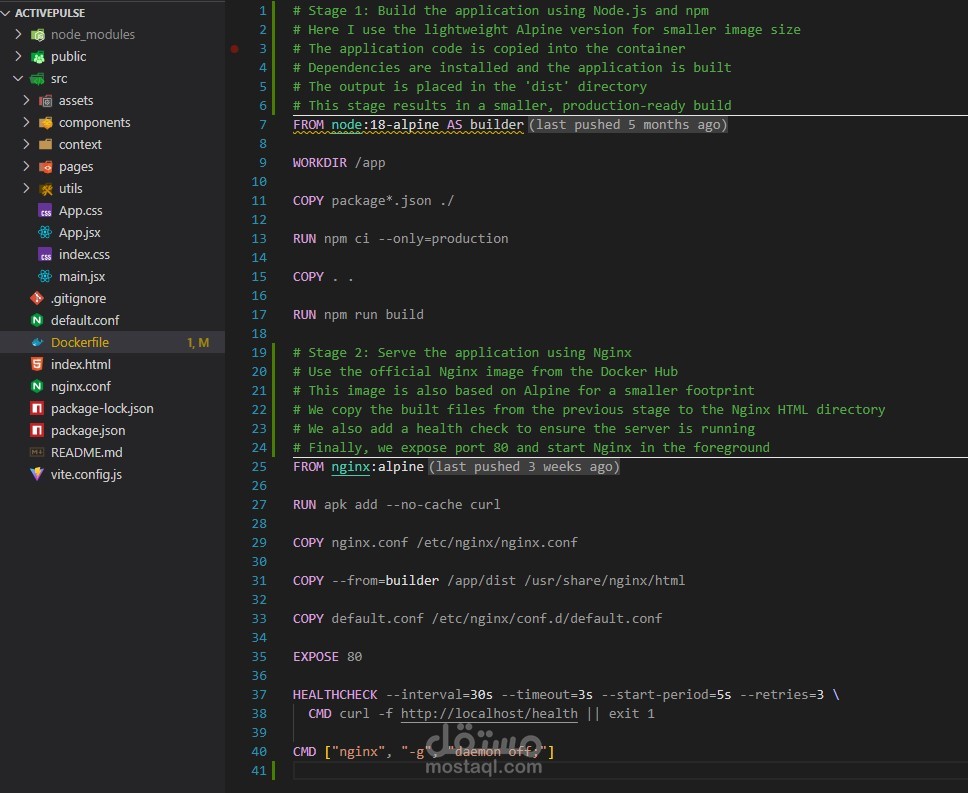Expand the components folder chevron
Screen dimensions: 968x793
tap(26, 123)
